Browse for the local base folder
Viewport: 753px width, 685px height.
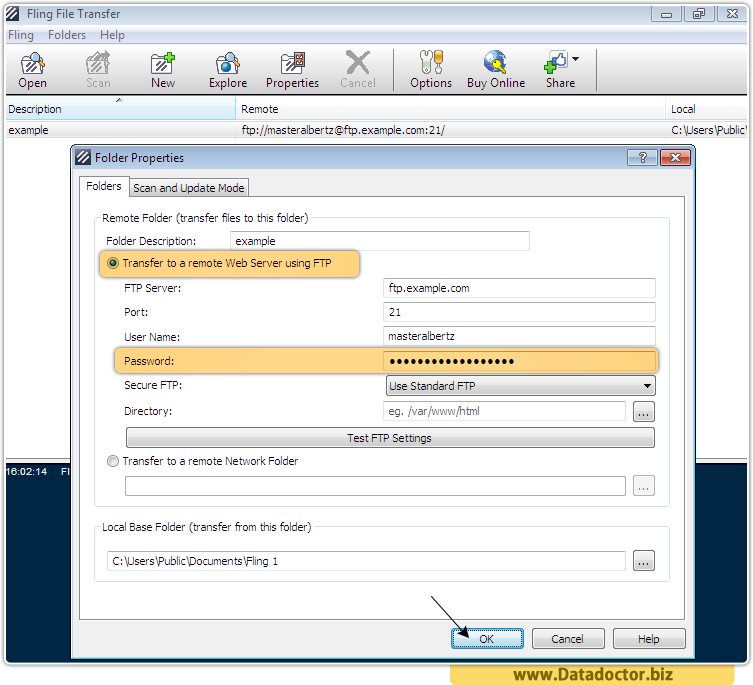point(644,561)
